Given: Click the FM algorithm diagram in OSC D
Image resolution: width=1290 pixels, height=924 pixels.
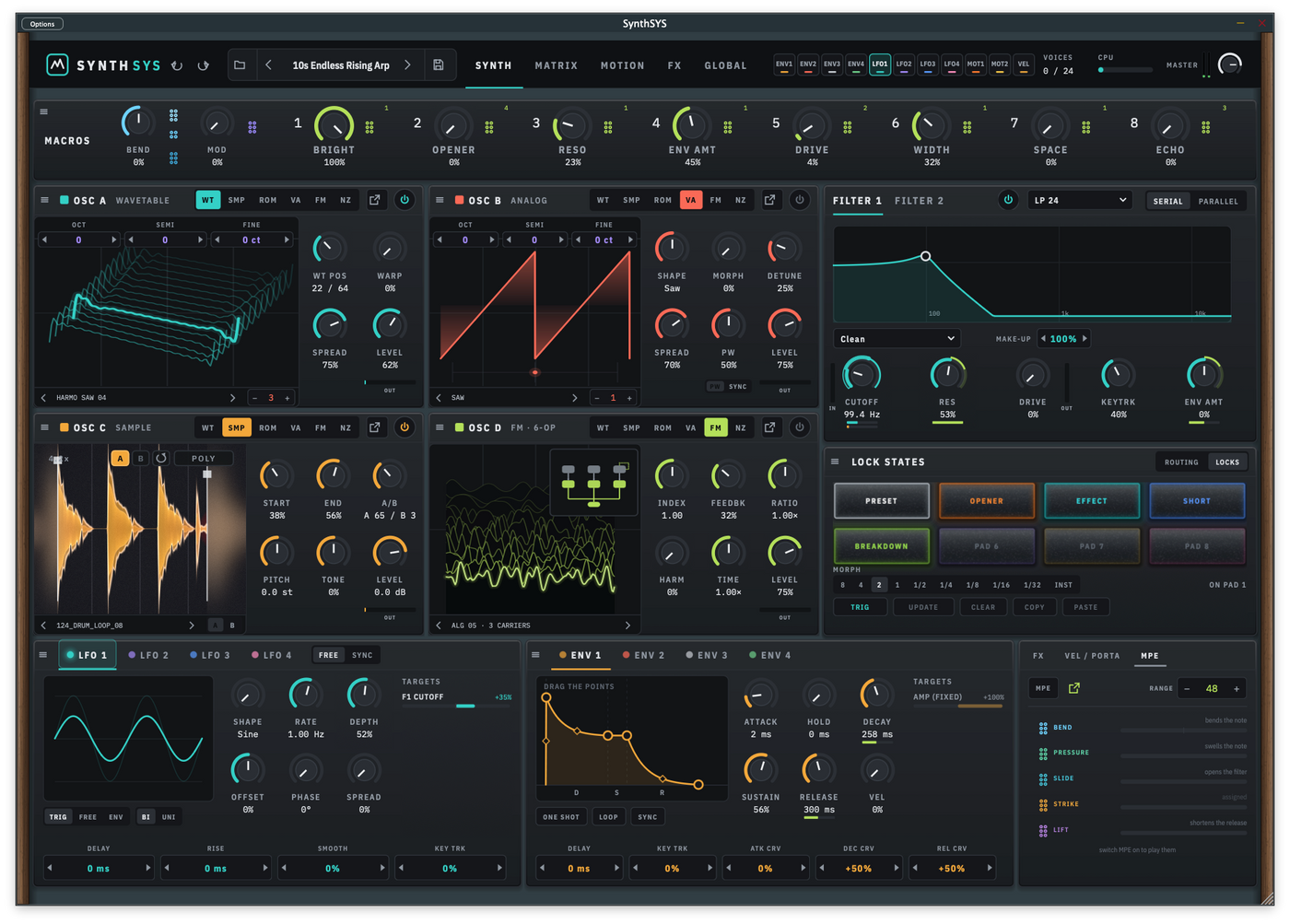Looking at the screenshot, I should [594, 482].
